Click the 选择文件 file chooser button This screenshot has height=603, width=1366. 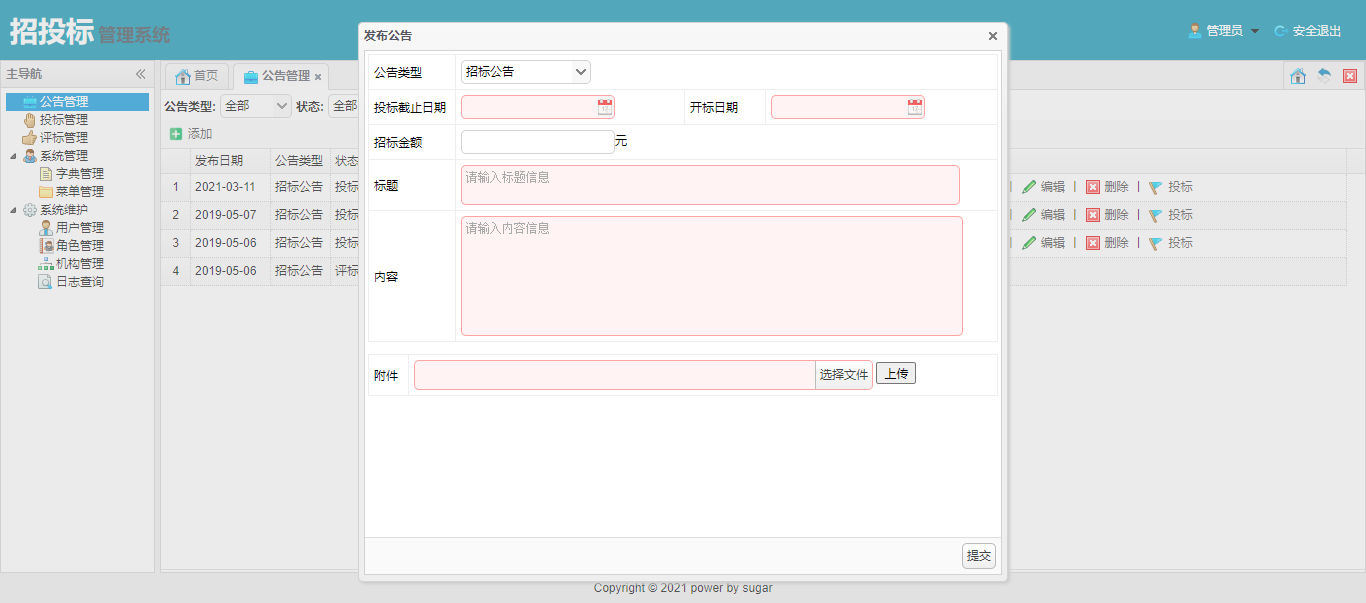(844, 375)
